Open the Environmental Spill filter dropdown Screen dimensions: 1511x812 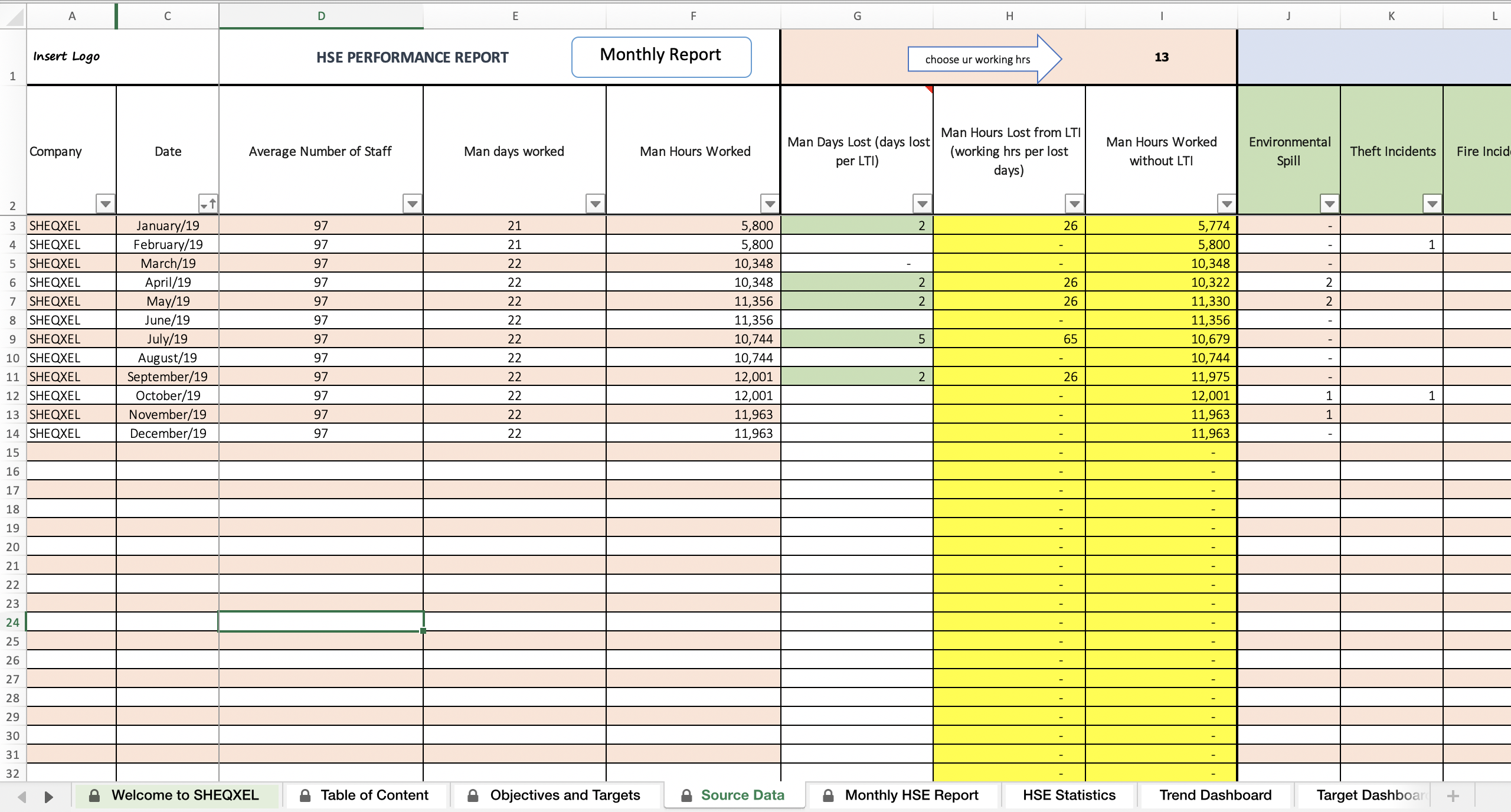coord(1330,204)
